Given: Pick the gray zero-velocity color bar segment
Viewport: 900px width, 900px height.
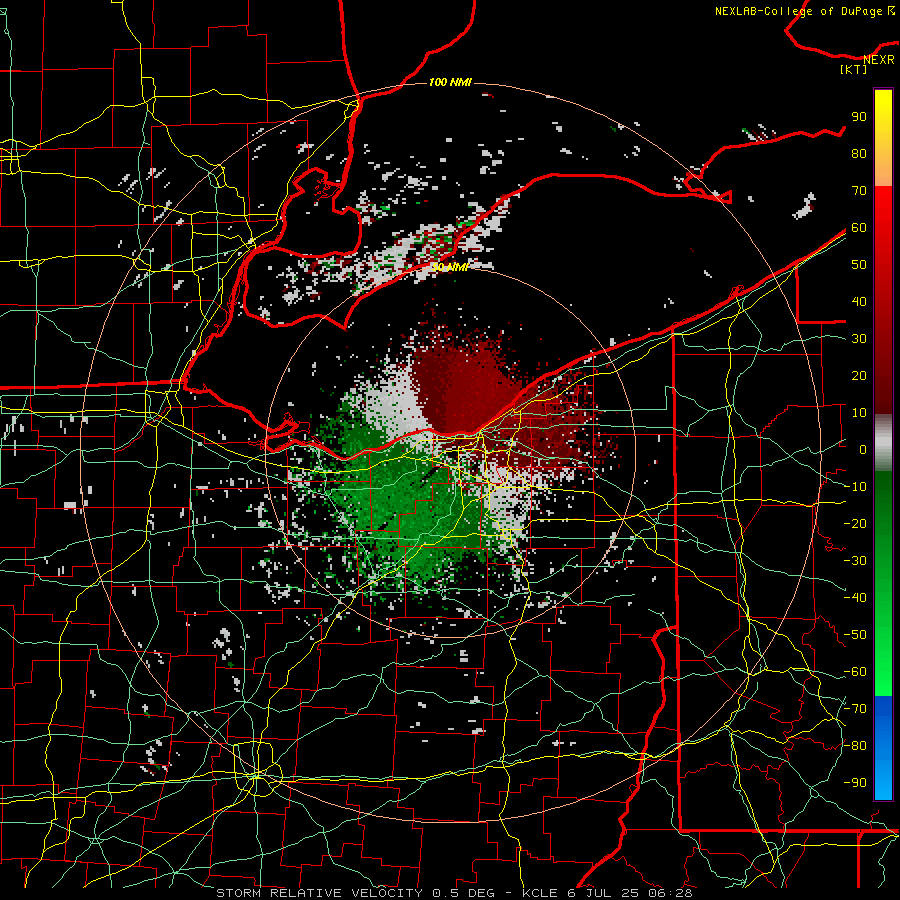Looking at the screenshot, I should (883, 443).
